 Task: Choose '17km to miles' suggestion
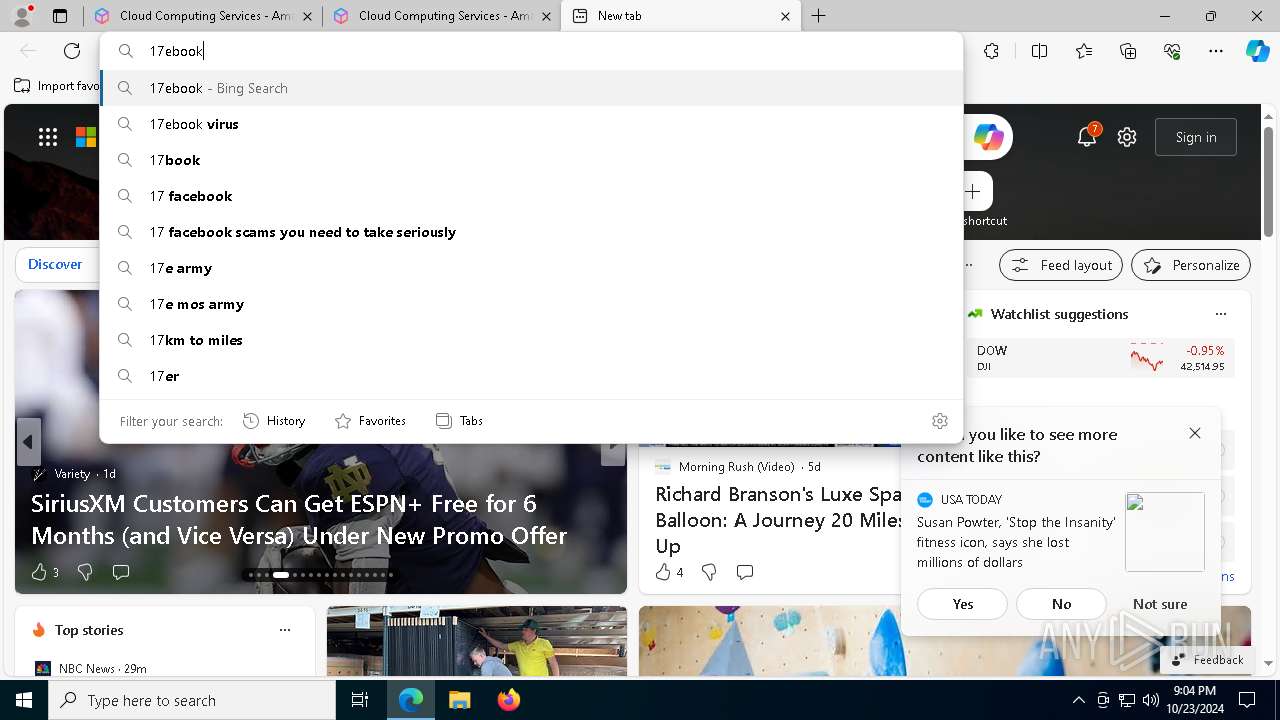(x=531, y=340)
